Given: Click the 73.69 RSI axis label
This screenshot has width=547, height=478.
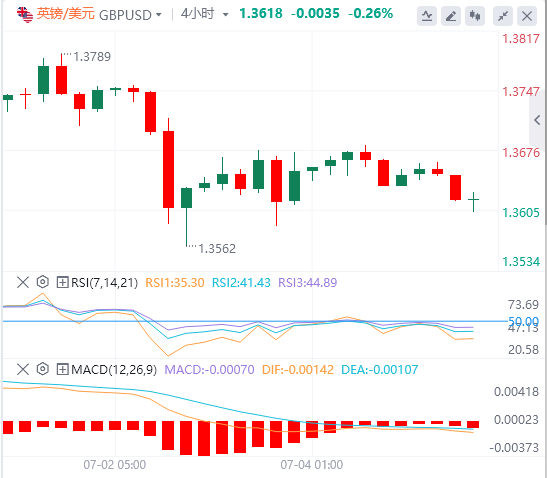Looking at the screenshot, I should (x=523, y=305).
